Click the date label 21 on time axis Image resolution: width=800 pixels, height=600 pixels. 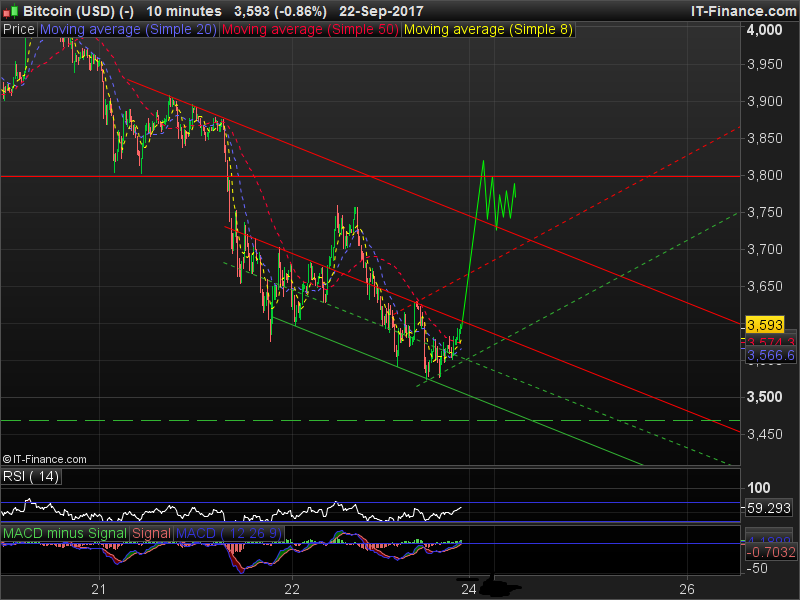(x=98, y=589)
